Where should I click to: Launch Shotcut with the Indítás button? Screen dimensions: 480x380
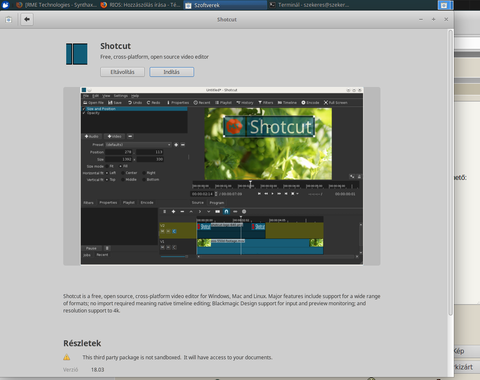(171, 72)
